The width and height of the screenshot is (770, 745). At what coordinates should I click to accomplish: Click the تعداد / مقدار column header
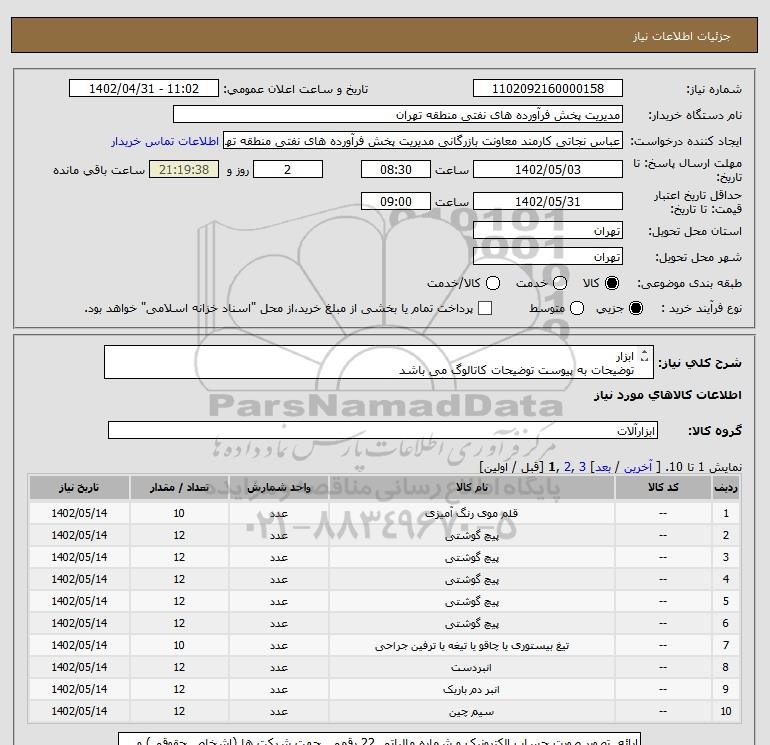click(179, 488)
